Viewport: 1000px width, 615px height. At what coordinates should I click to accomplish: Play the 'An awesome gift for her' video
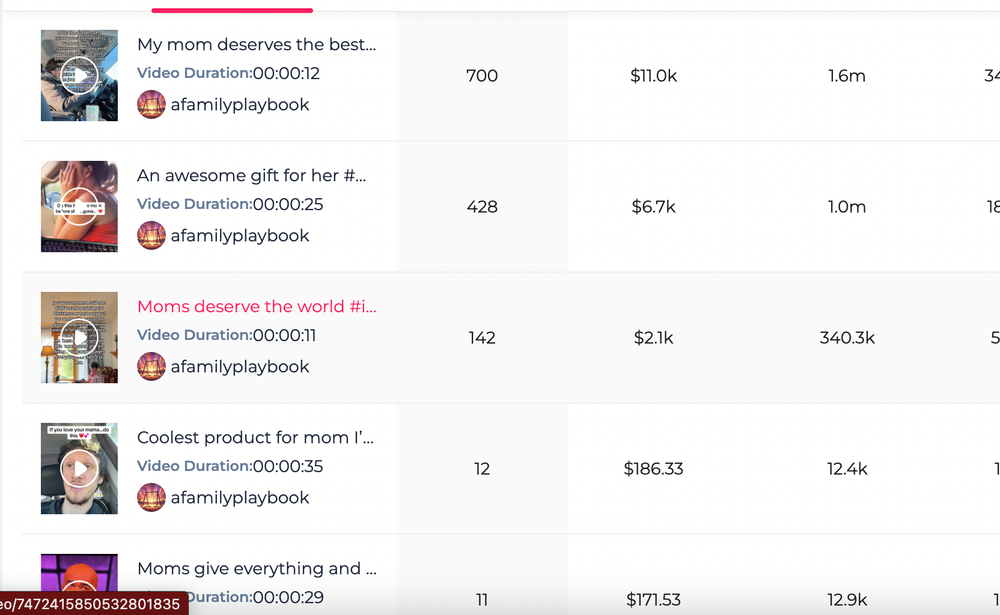point(79,207)
